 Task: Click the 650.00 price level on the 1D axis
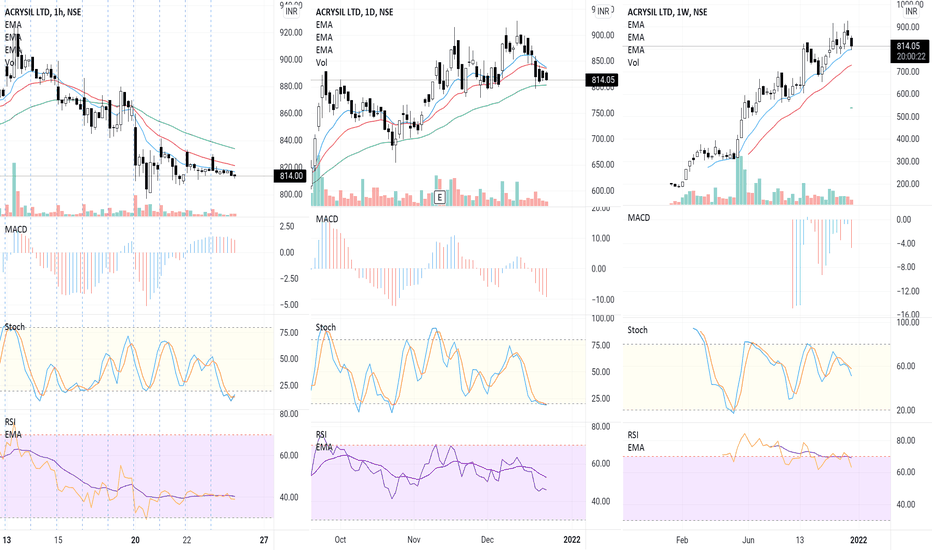pyautogui.click(x=603, y=165)
